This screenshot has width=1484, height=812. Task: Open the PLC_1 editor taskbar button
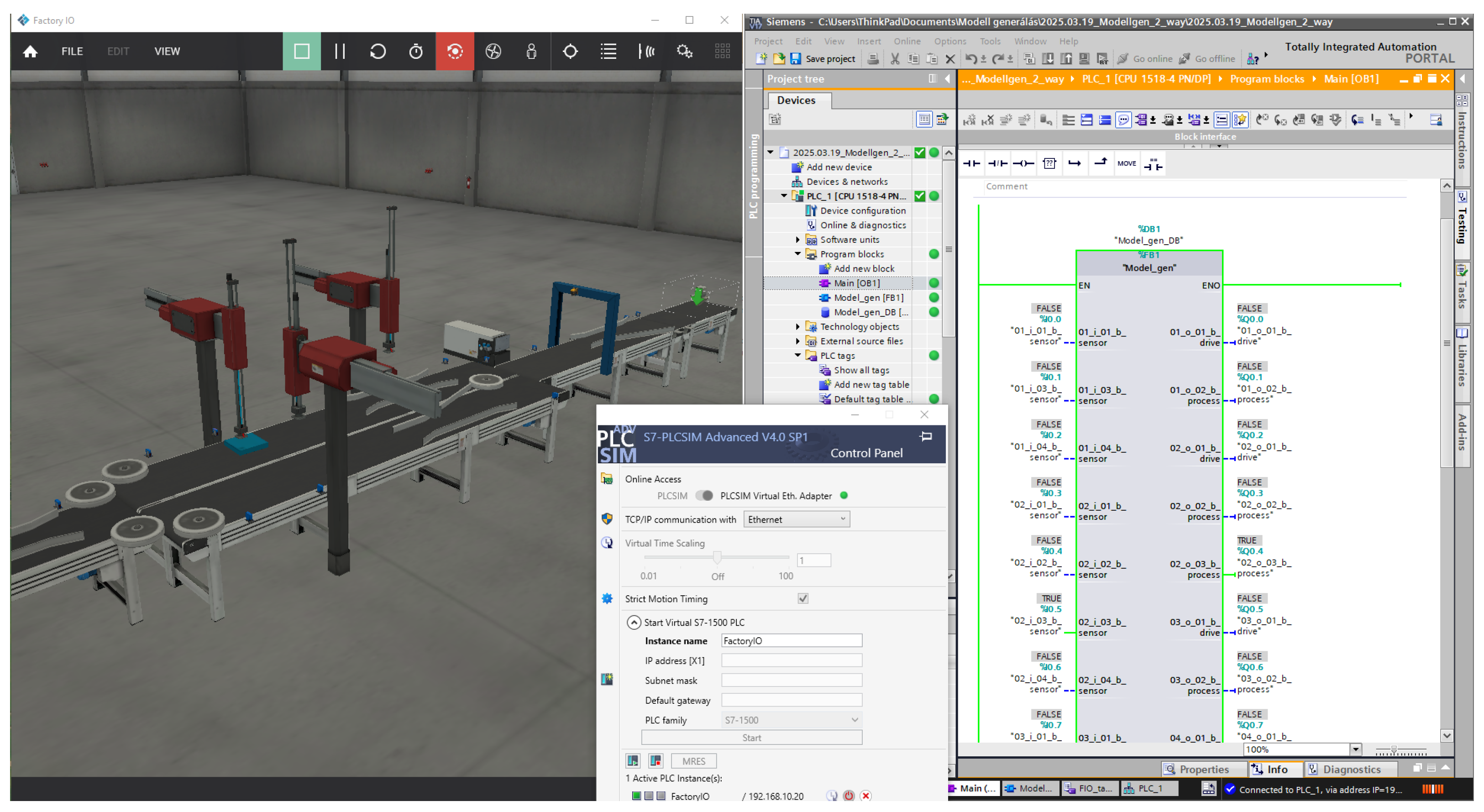(x=1150, y=789)
